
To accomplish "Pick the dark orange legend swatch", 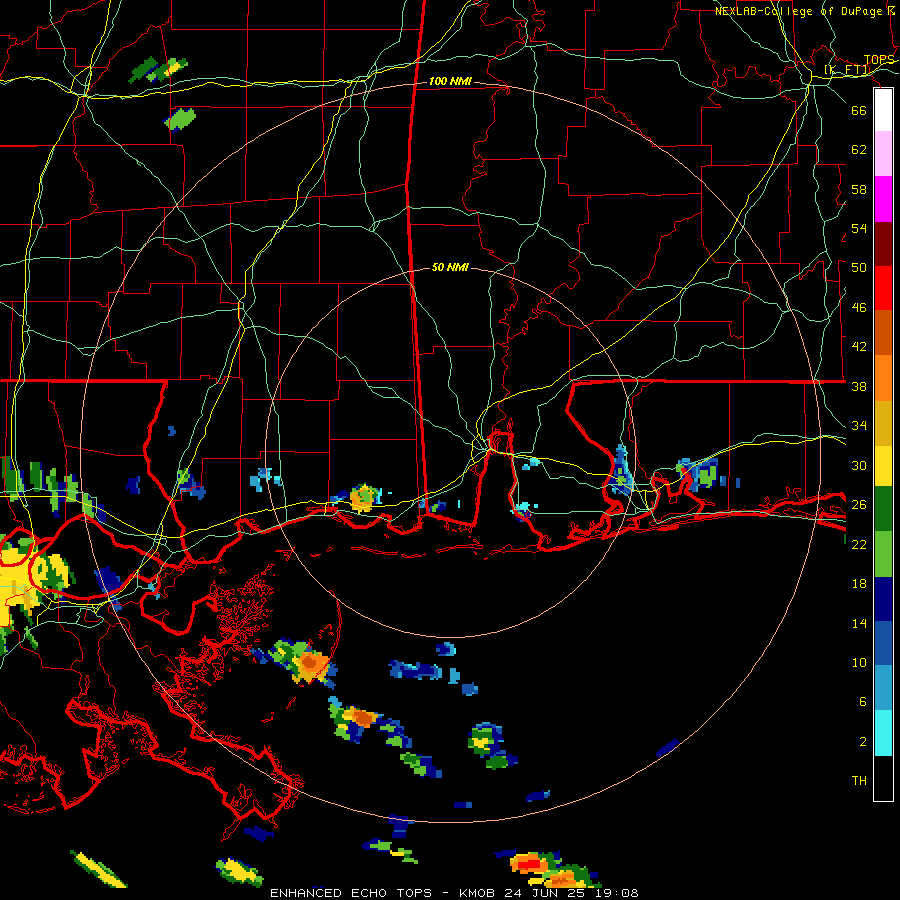I will [x=883, y=333].
